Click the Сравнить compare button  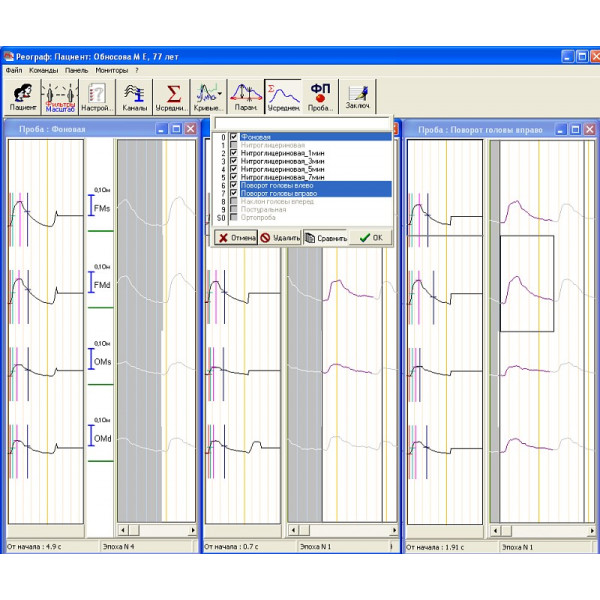tap(326, 238)
